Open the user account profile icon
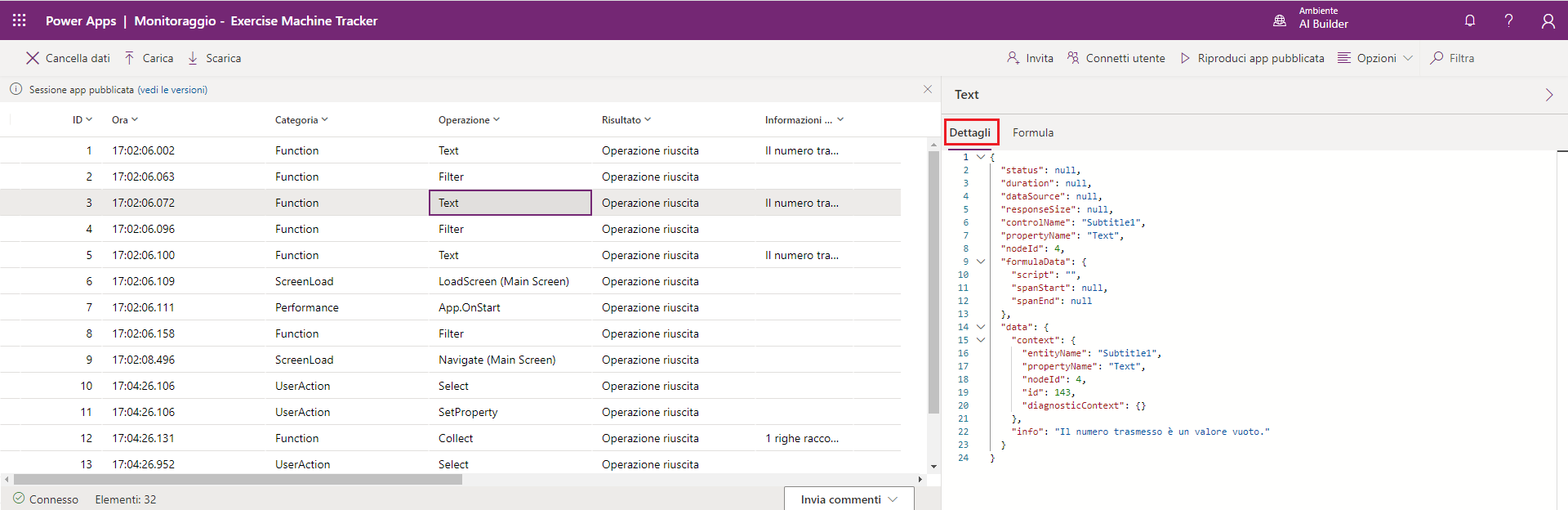This screenshot has height=510, width=1568. tap(1548, 20)
